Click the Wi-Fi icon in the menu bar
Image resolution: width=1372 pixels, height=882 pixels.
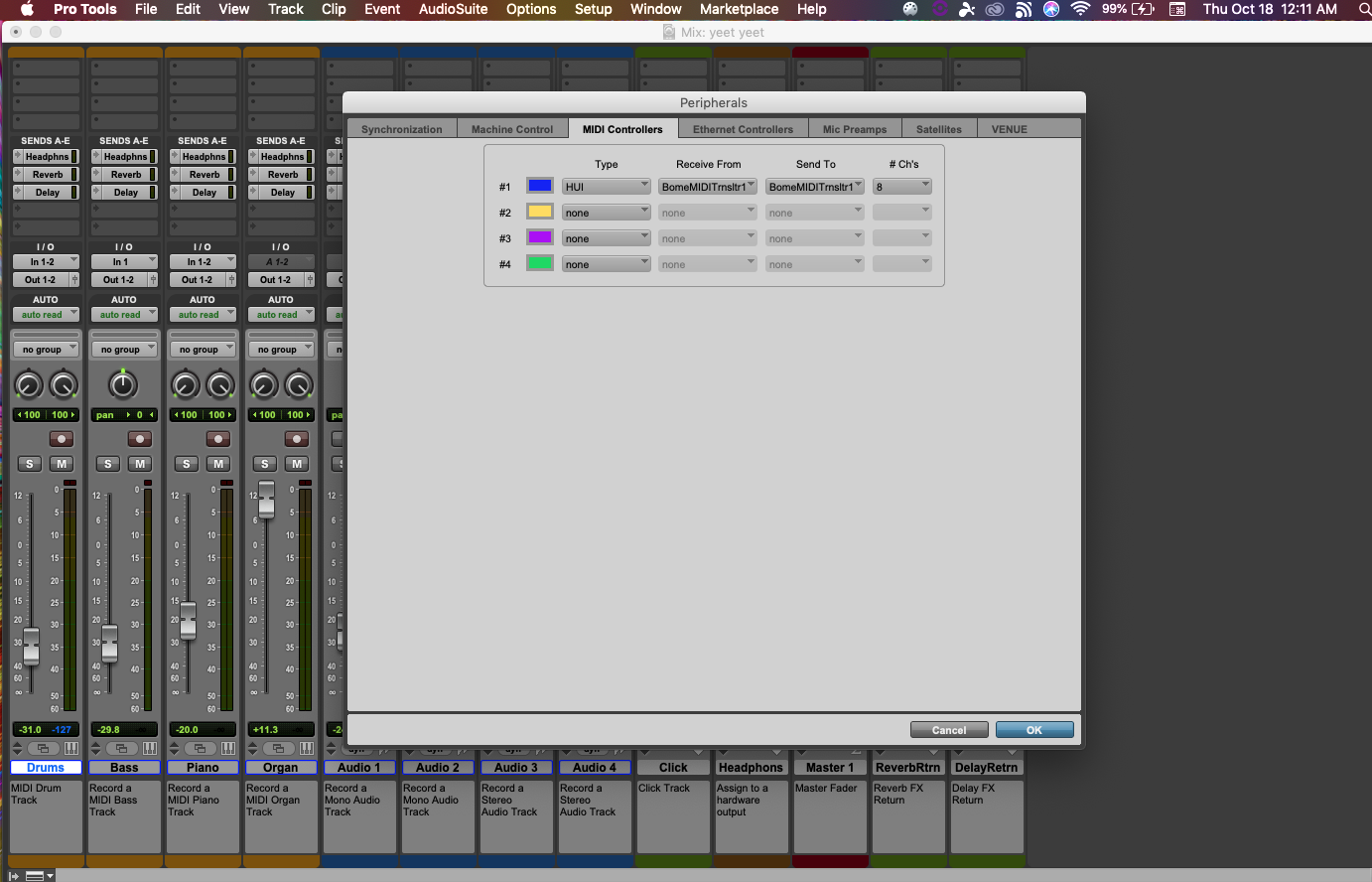(1080, 9)
